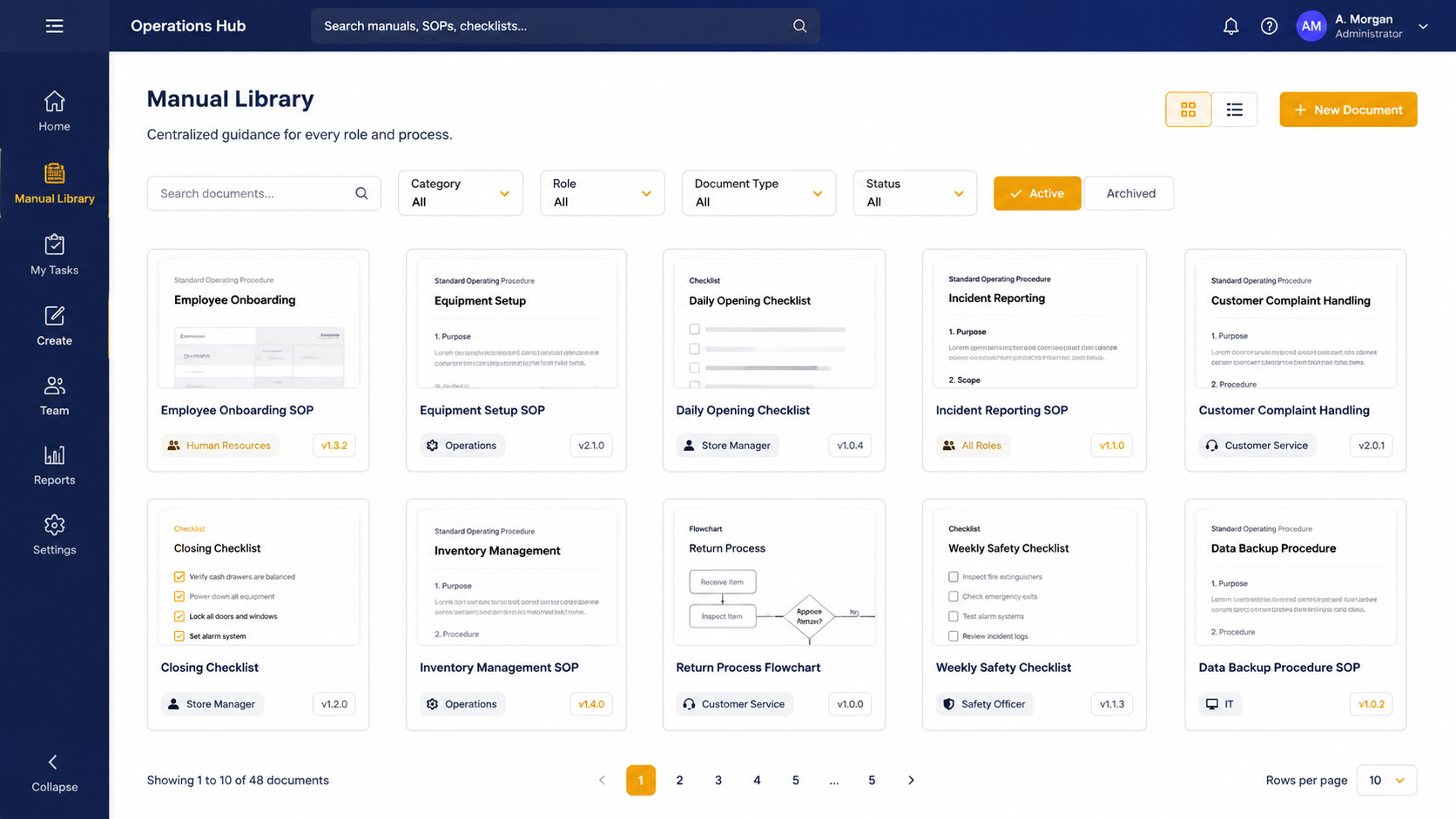Click Operations tag on Inventory Management SOP
1456x819 pixels.
tap(462, 704)
